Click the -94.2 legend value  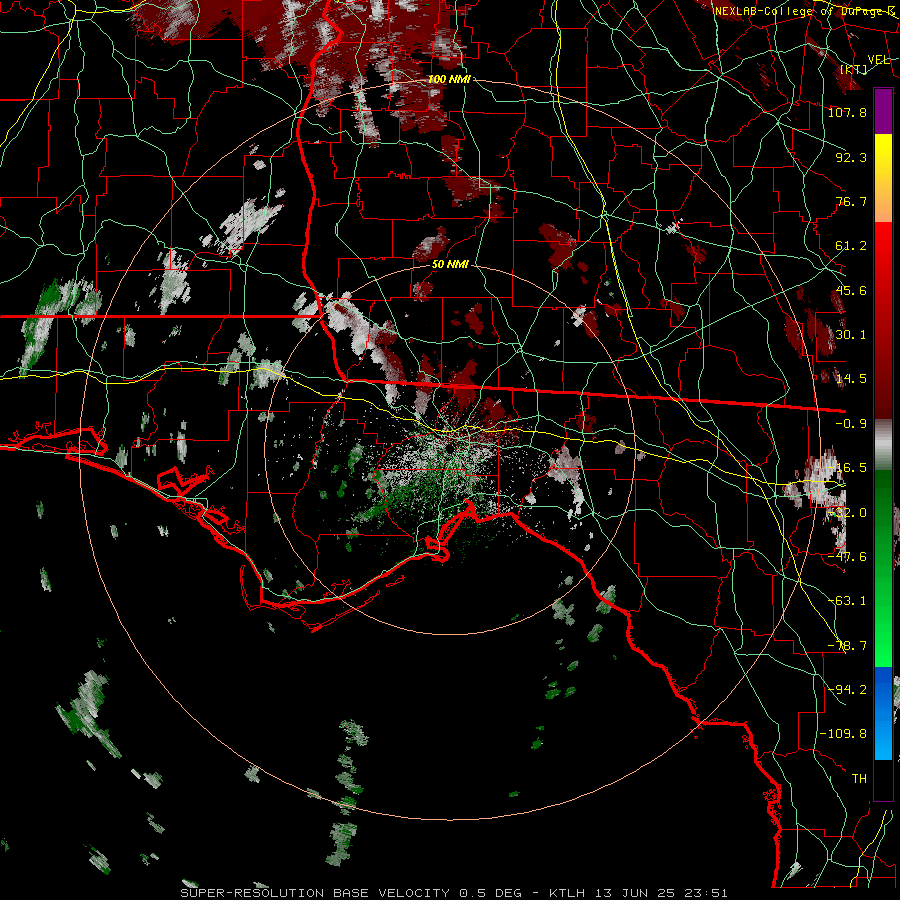(847, 689)
